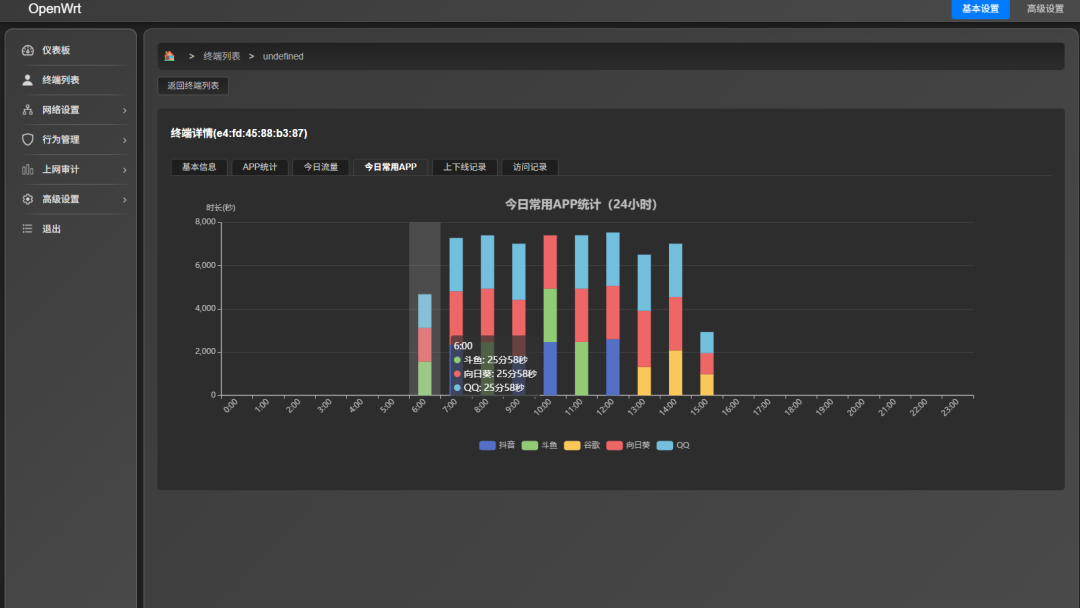Click the home icon in breadcrumb
The image size is (1080, 608).
(169, 56)
